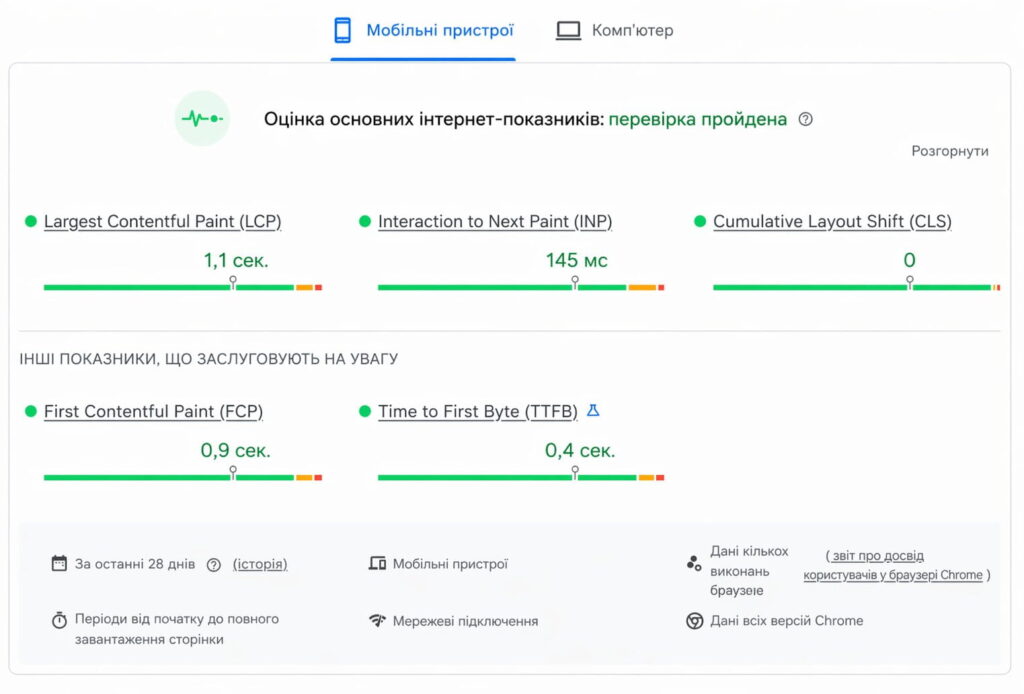Switch to the "Мобільні пристрої" tab
This screenshot has height=694, width=1024.
(x=423, y=30)
